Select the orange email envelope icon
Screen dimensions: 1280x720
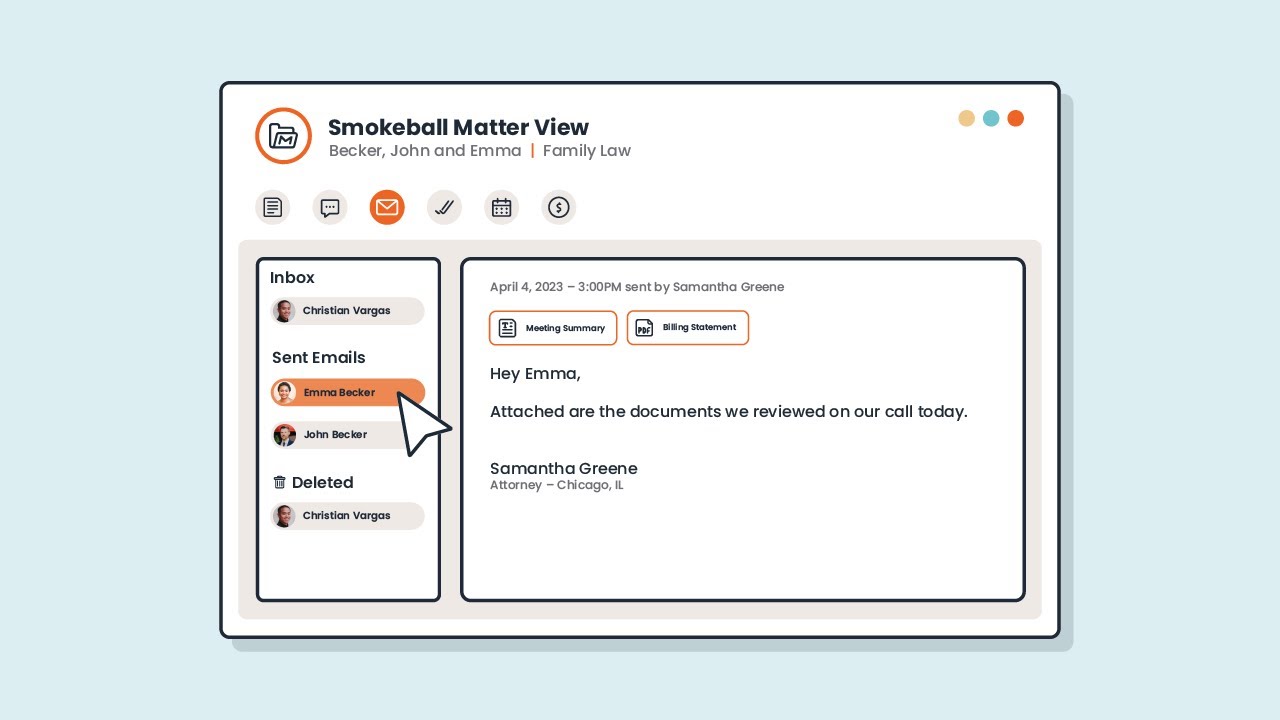tap(387, 207)
